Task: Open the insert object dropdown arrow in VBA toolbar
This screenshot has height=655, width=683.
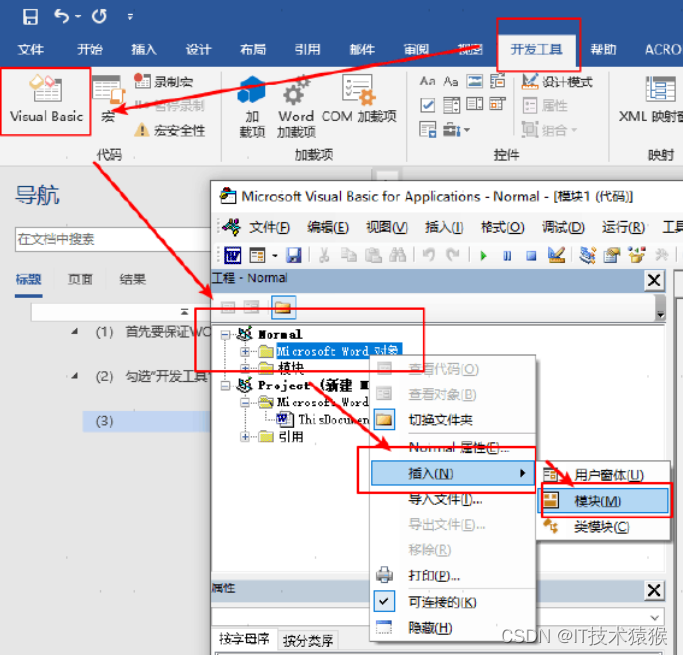Action: 275,256
